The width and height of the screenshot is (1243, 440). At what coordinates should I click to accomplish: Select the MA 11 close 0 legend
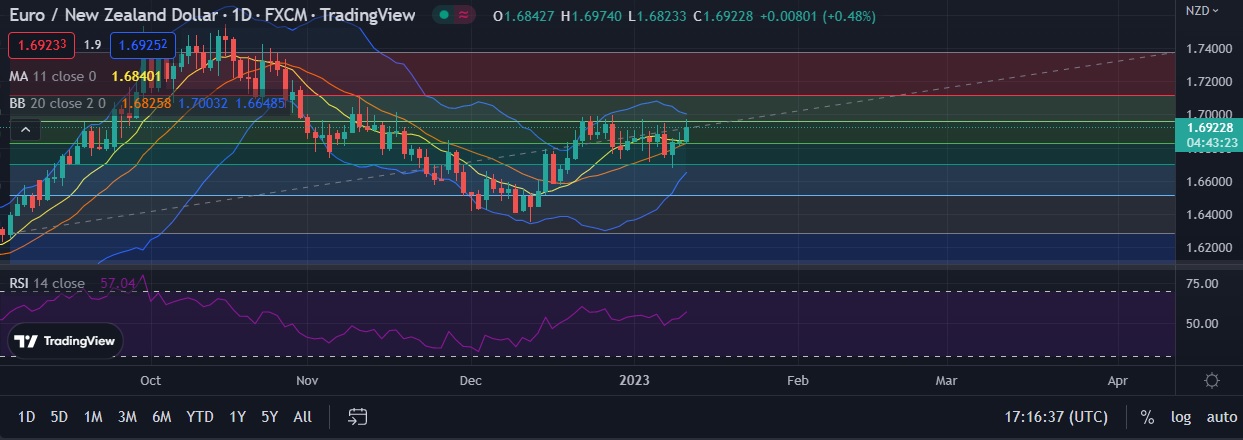pyautogui.click(x=53, y=75)
